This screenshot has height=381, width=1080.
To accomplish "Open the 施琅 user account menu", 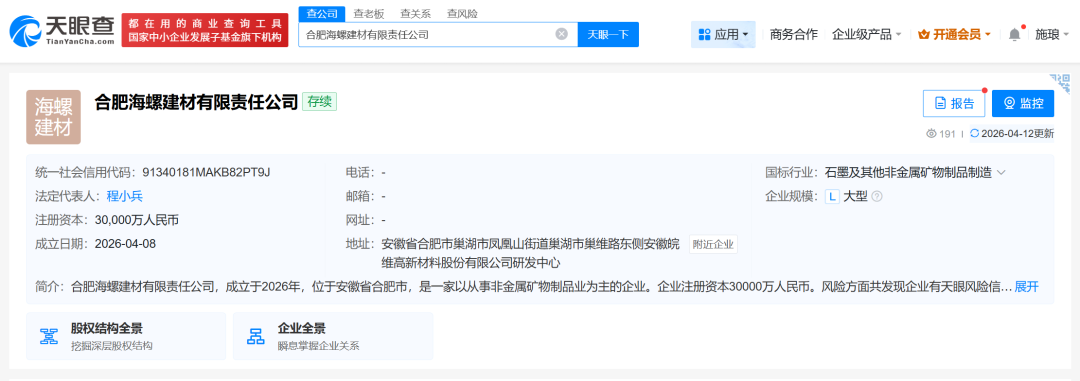I will (x=1052, y=34).
